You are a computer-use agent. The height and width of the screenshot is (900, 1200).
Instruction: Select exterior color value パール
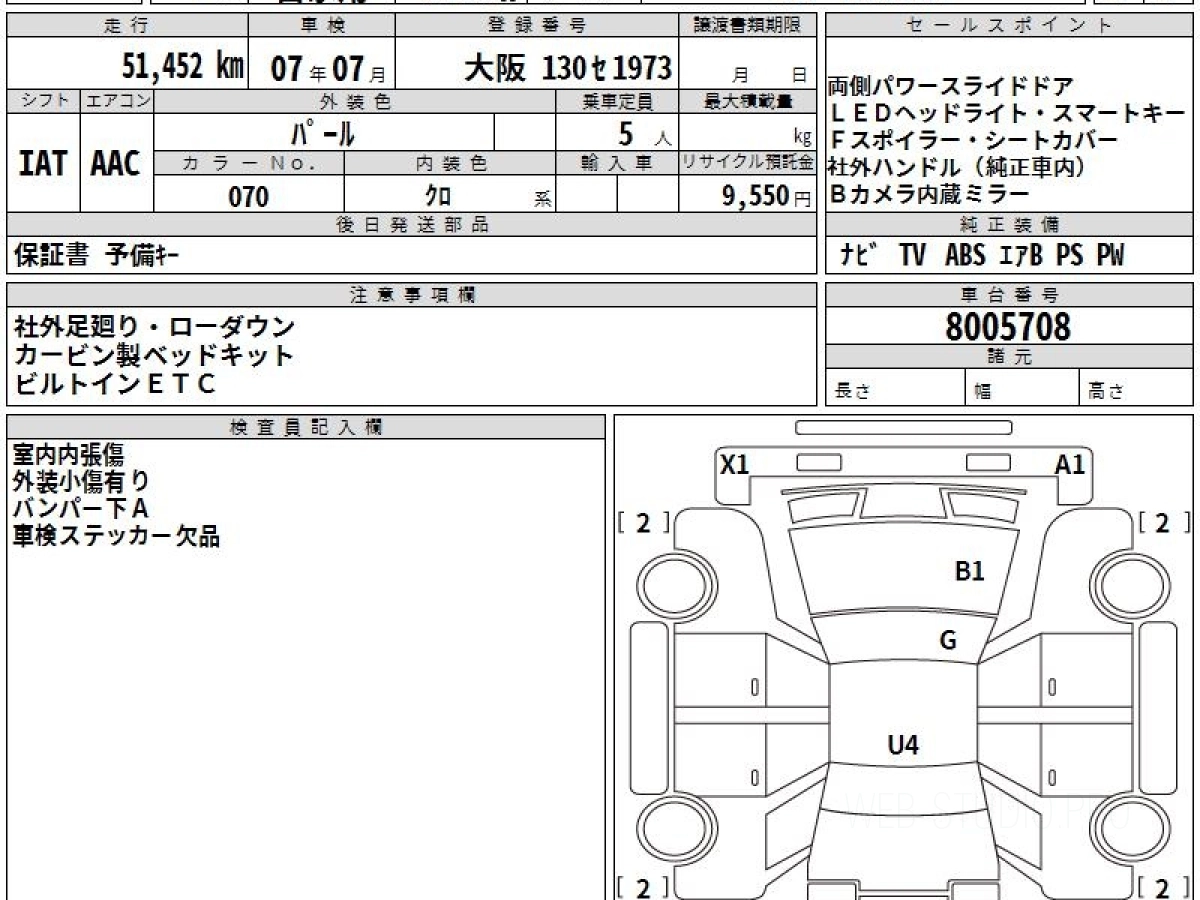click(323, 131)
